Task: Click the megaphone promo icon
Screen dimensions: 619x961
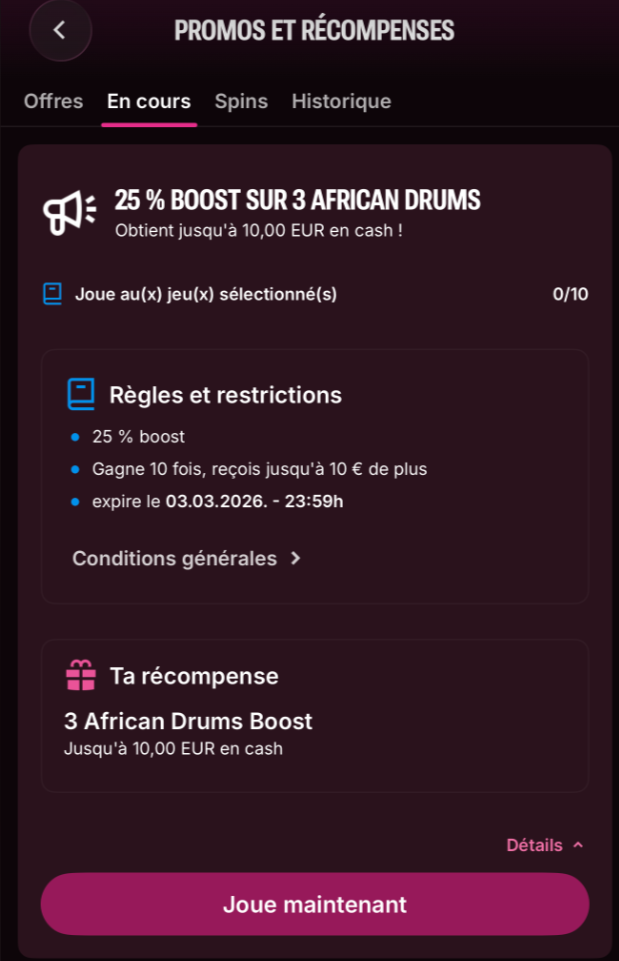Action: point(69,210)
